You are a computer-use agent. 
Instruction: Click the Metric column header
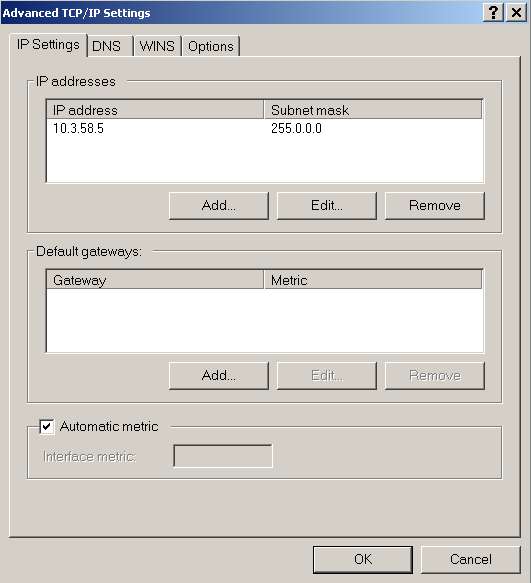click(373, 280)
